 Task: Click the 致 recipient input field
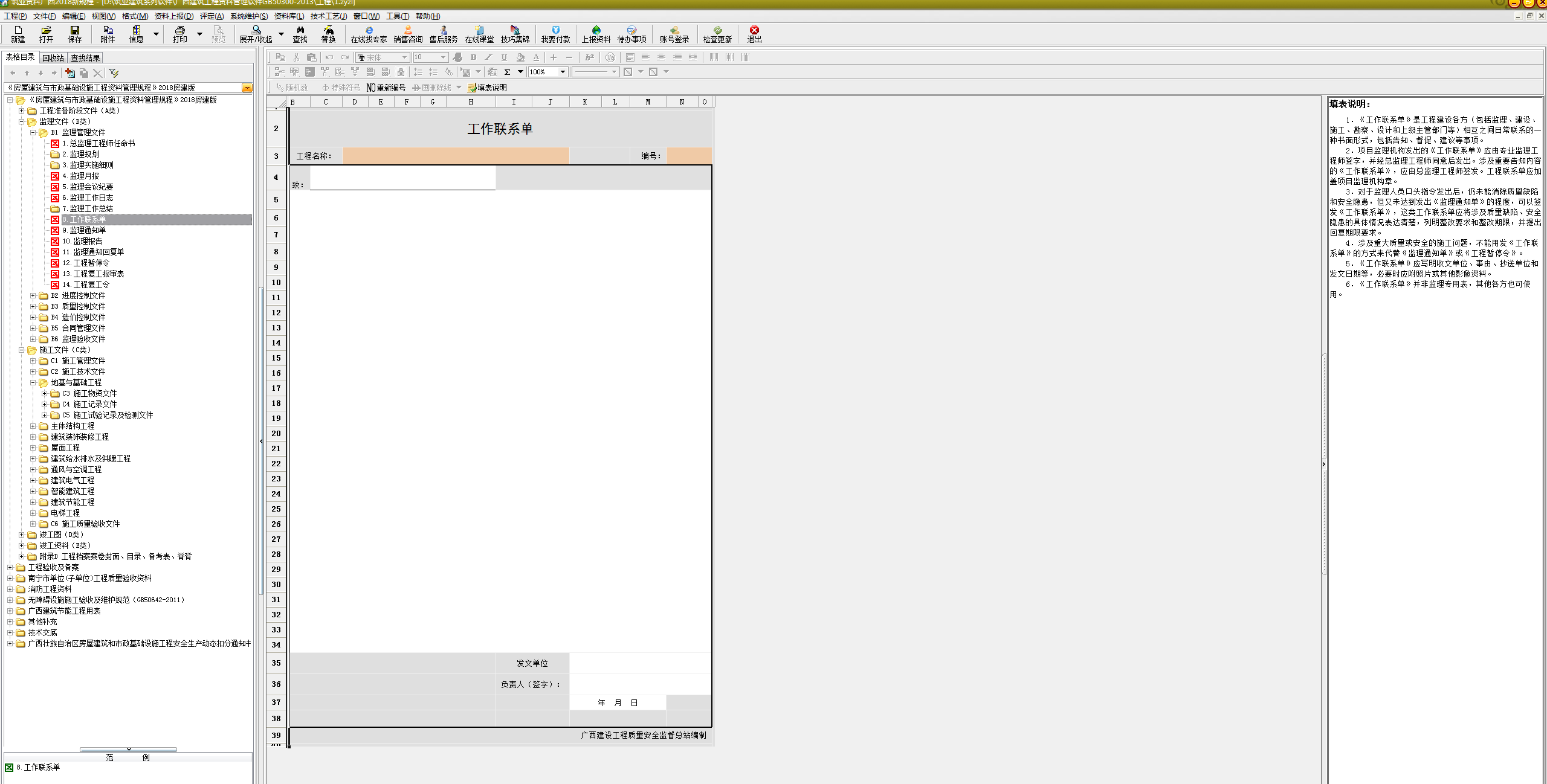point(402,178)
